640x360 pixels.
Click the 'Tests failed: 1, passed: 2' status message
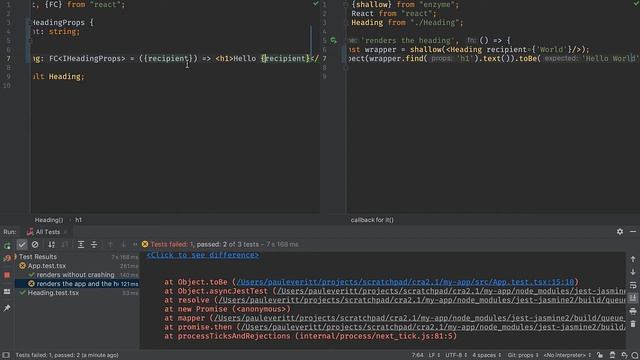pos(67,355)
